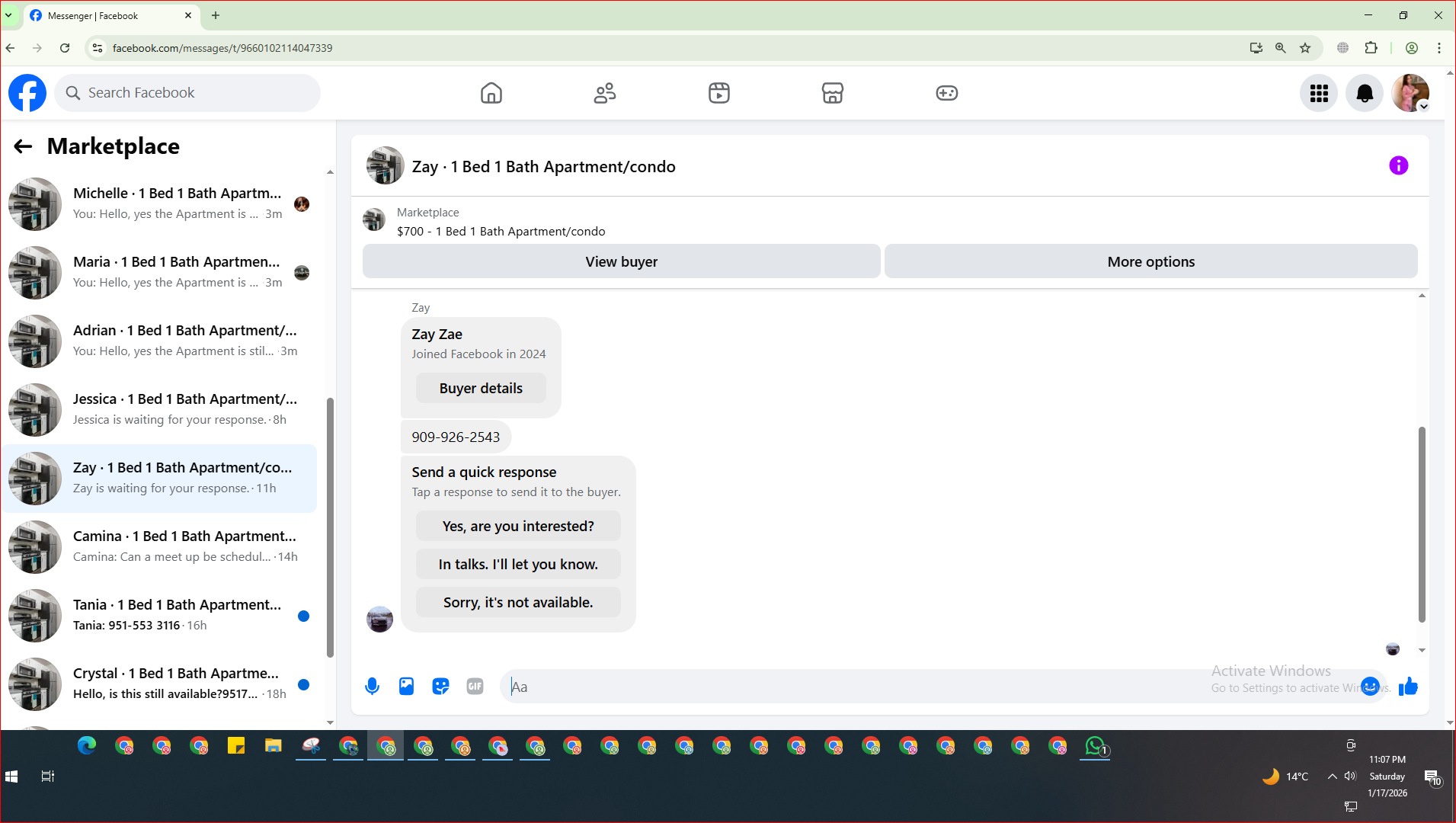
Task: Open the emoji picker in message box
Action: pyautogui.click(x=1370, y=687)
